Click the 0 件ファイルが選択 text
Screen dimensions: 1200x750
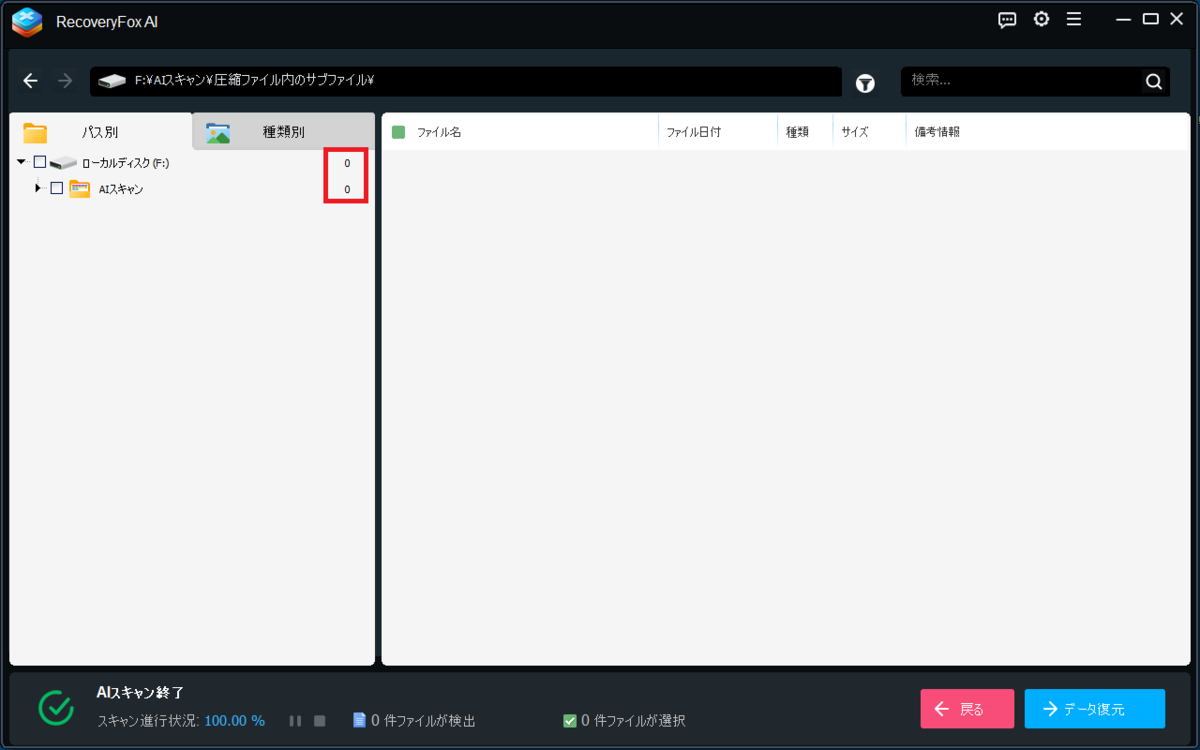pos(633,721)
